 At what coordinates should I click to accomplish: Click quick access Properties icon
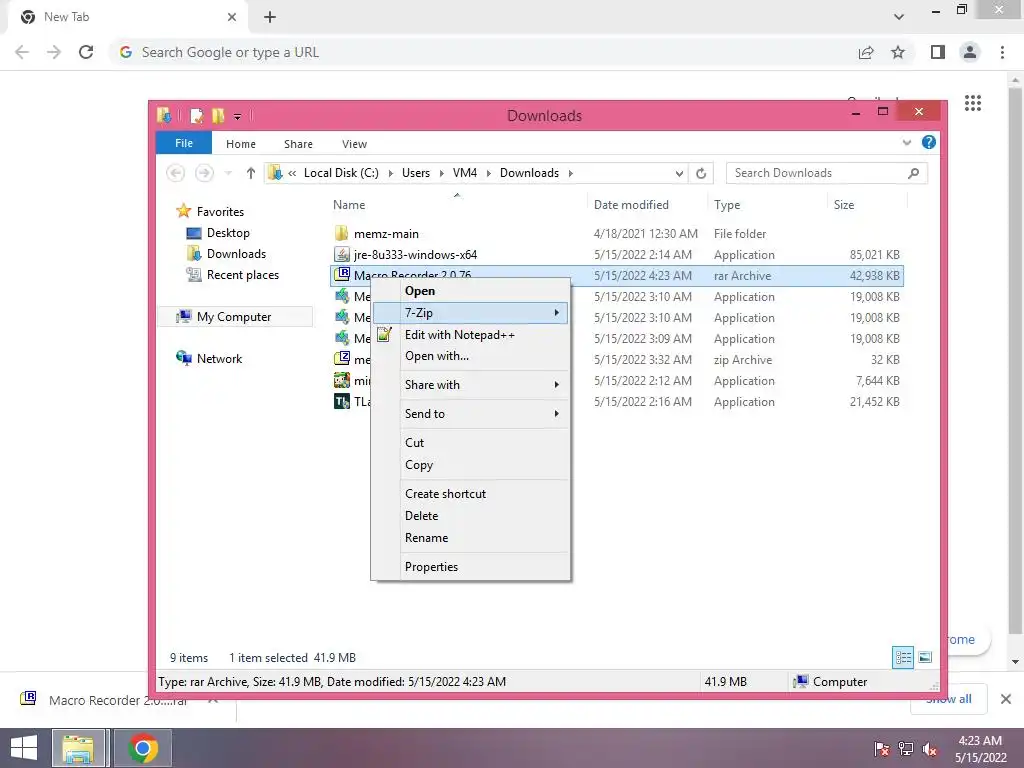pos(196,116)
